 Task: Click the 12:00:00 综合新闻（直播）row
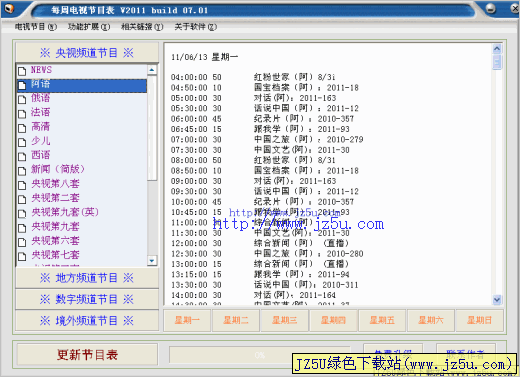[x=260, y=243]
